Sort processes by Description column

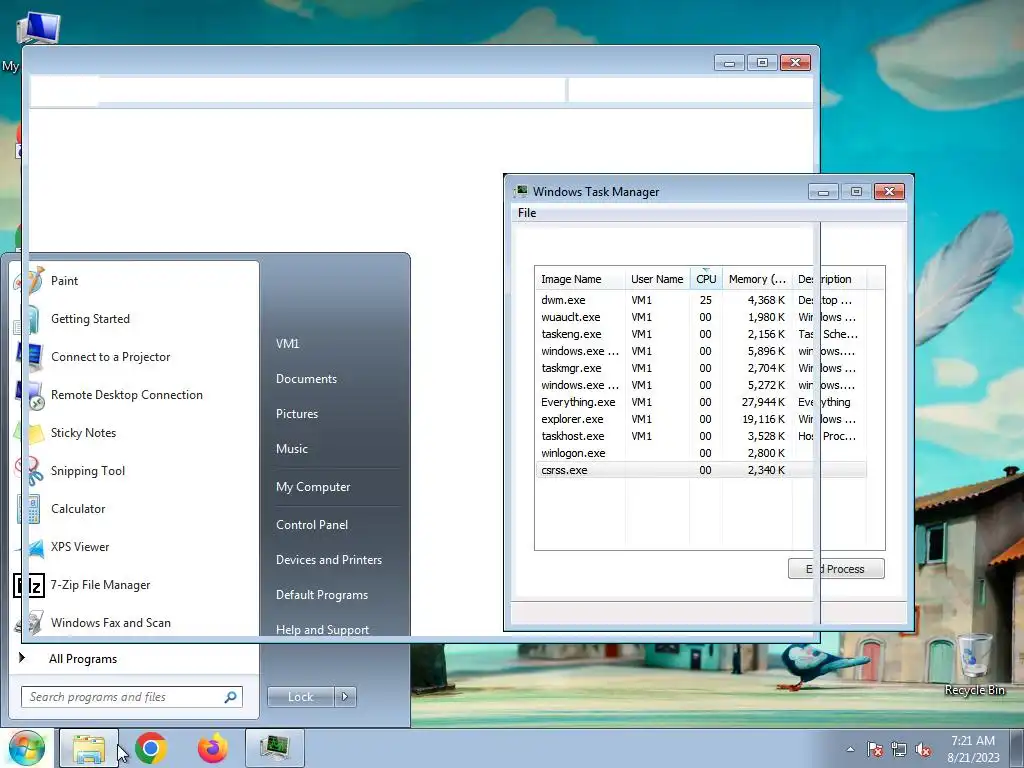click(829, 279)
